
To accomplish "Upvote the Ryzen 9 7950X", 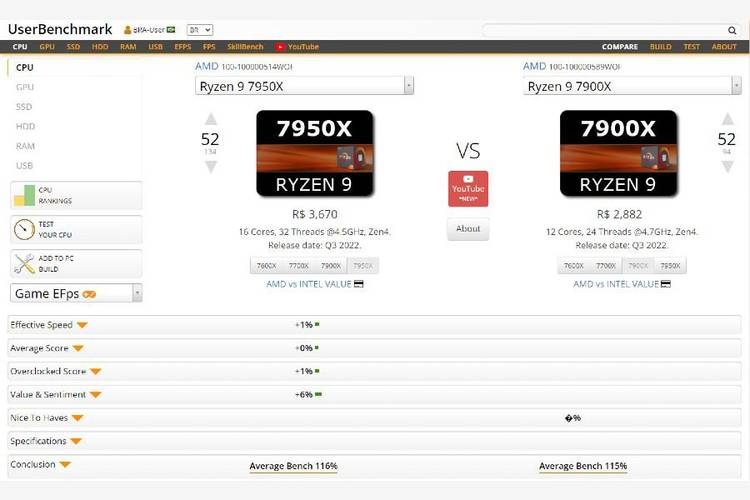I will tap(210, 119).
